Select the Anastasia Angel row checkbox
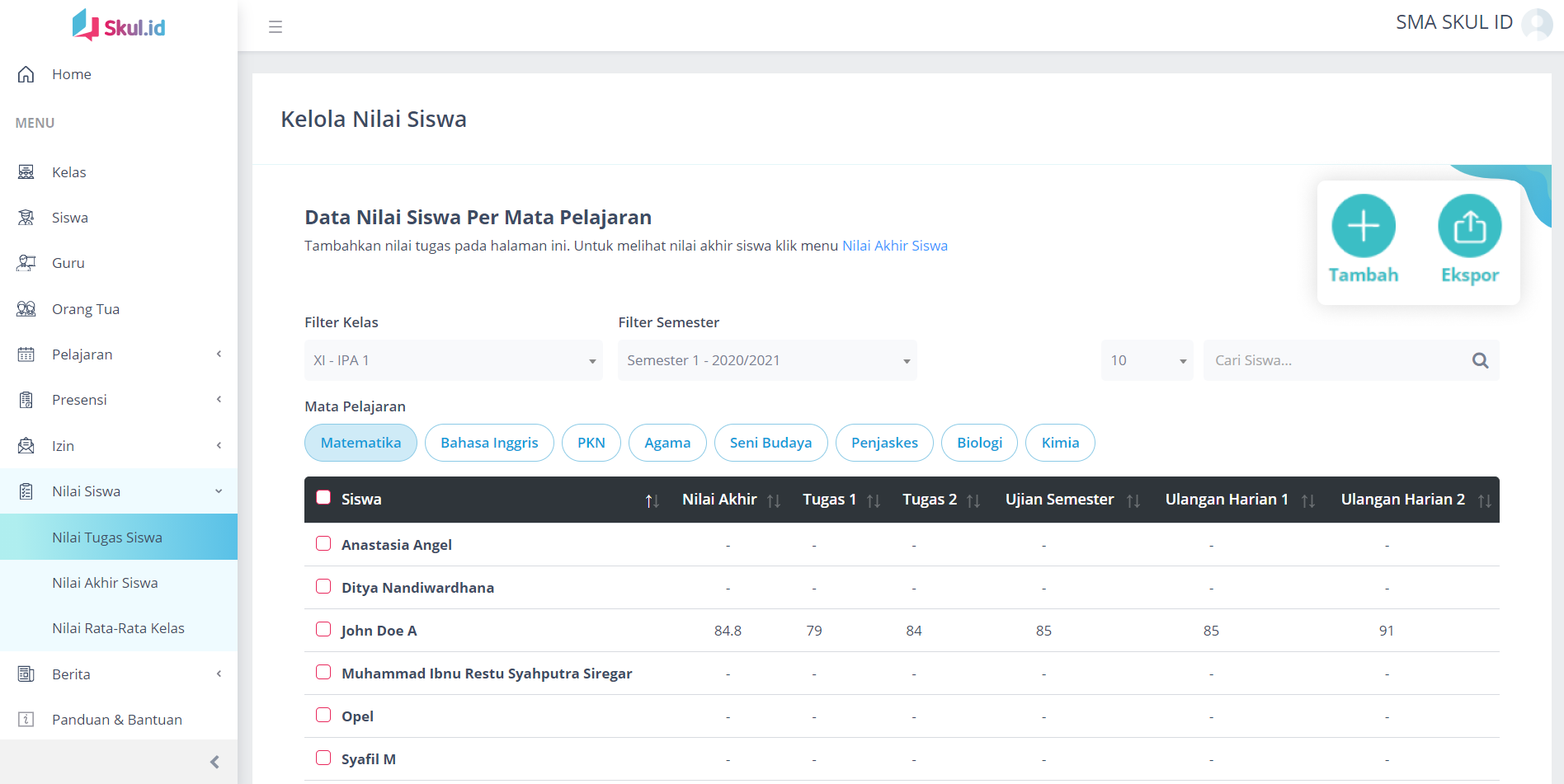Image resolution: width=1564 pixels, height=784 pixels. coord(323,543)
